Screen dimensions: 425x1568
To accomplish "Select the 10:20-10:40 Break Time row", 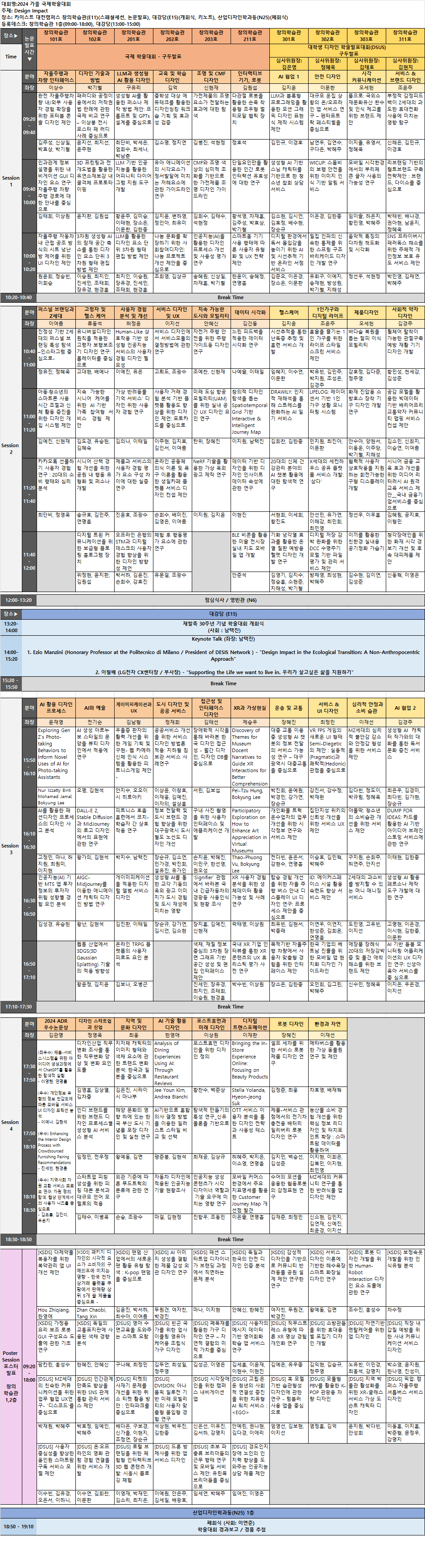I will tap(212, 298).
